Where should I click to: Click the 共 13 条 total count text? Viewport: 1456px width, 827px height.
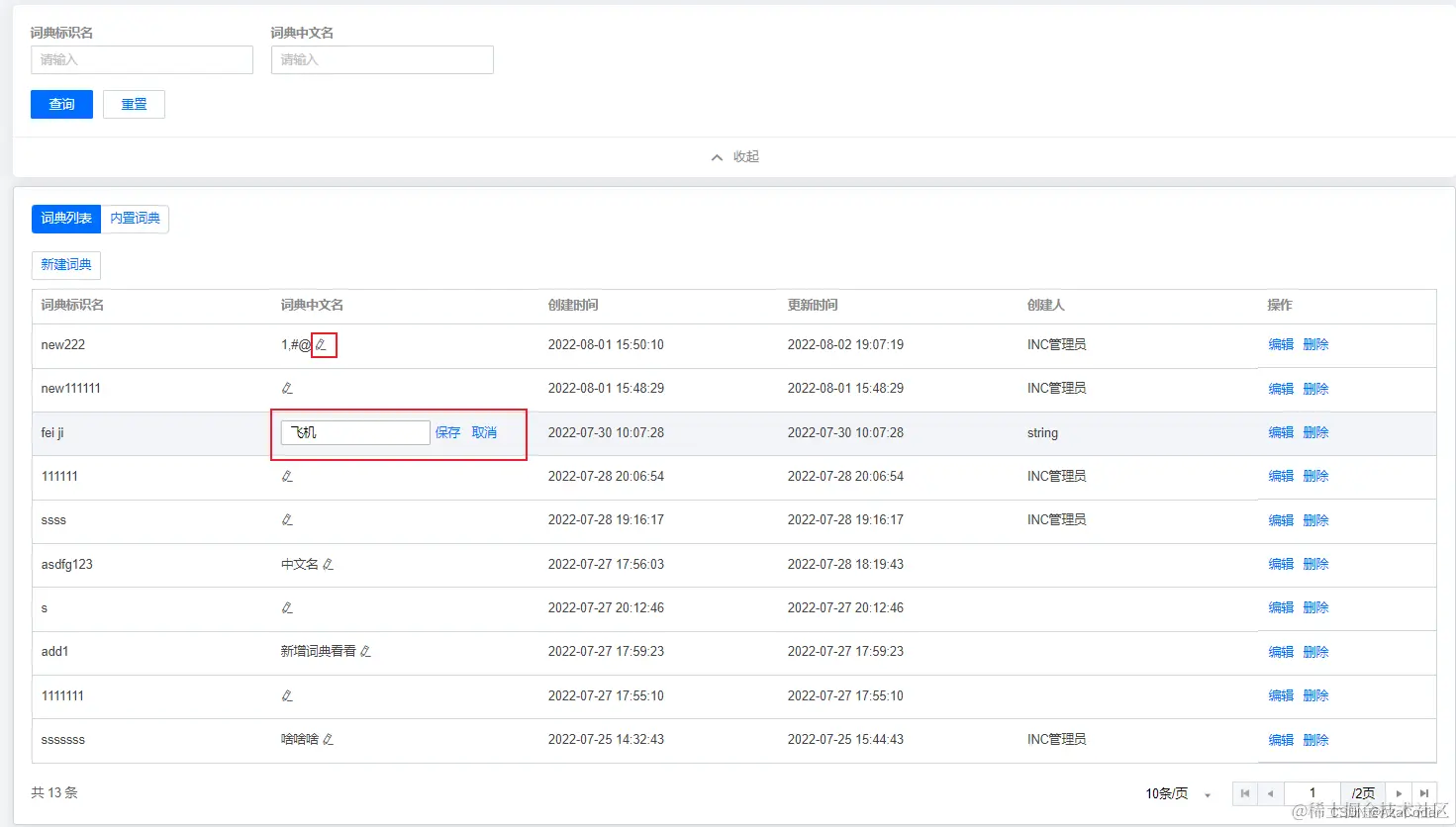tap(54, 793)
